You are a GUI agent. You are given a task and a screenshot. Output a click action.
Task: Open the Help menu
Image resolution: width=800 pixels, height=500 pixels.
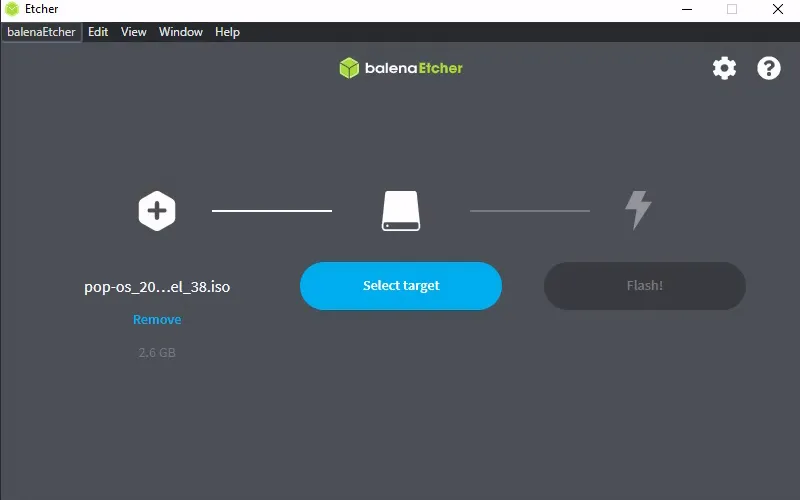tap(227, 32)
